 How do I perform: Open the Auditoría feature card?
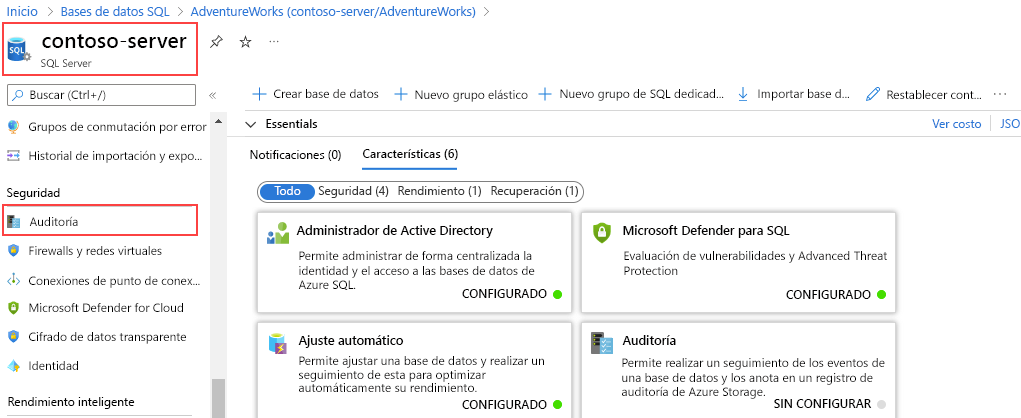pos(738,370)
